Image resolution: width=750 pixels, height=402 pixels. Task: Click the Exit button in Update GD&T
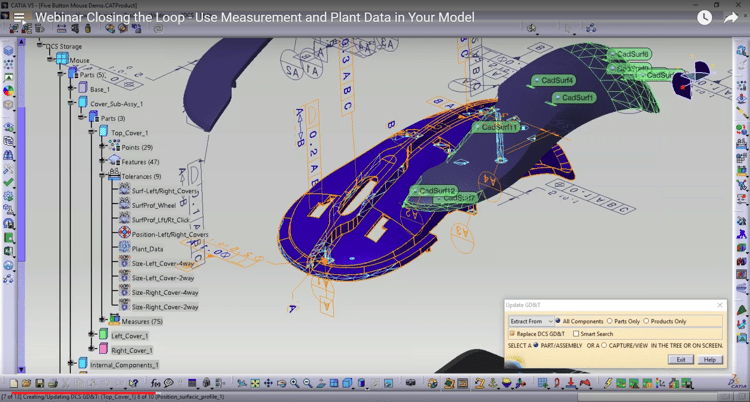(x=681, y=360)
